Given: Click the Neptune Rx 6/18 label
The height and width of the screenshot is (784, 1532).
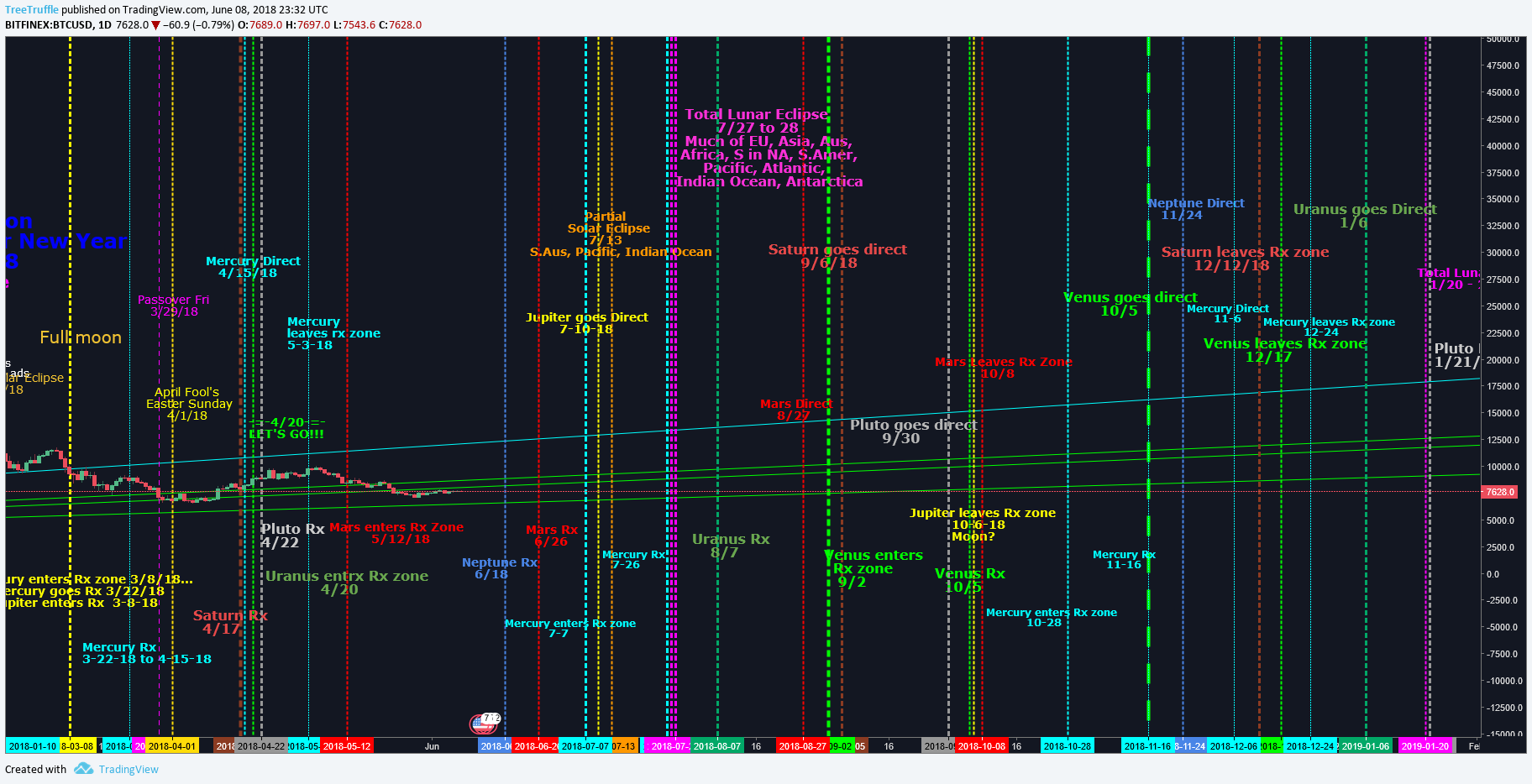Looking at the screenshot, I should [499, 568].
